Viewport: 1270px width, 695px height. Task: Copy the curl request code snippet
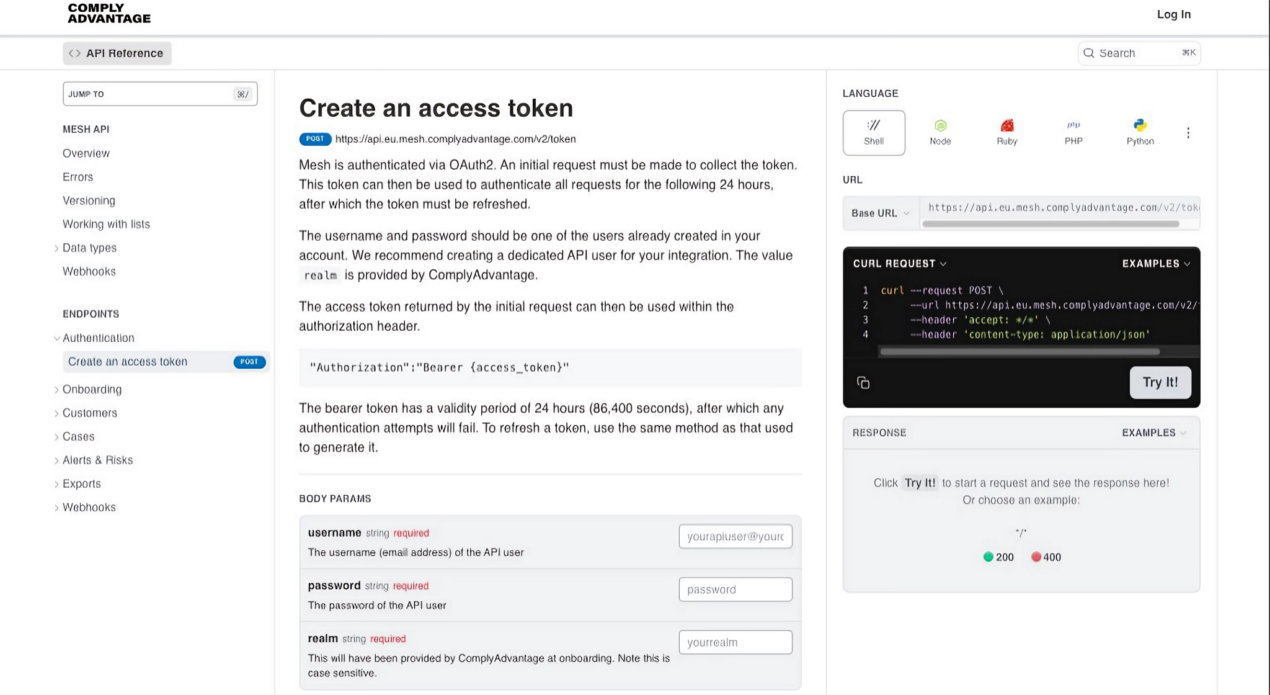863,382
